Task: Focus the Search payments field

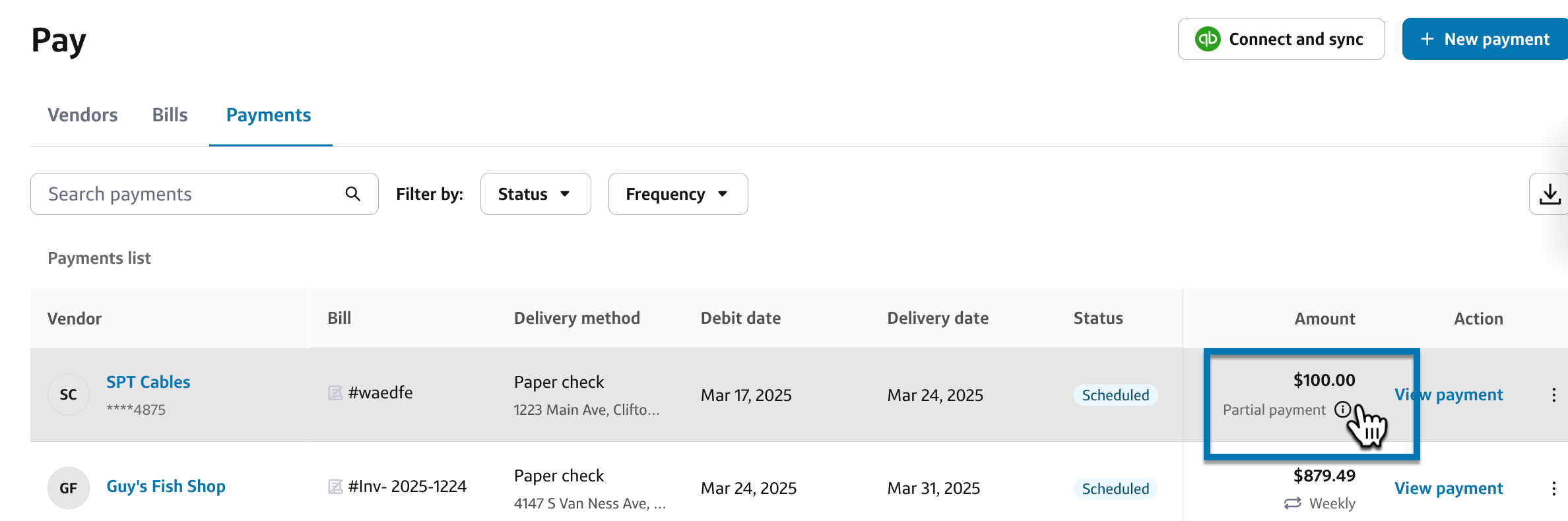Action: click(191, 194)
